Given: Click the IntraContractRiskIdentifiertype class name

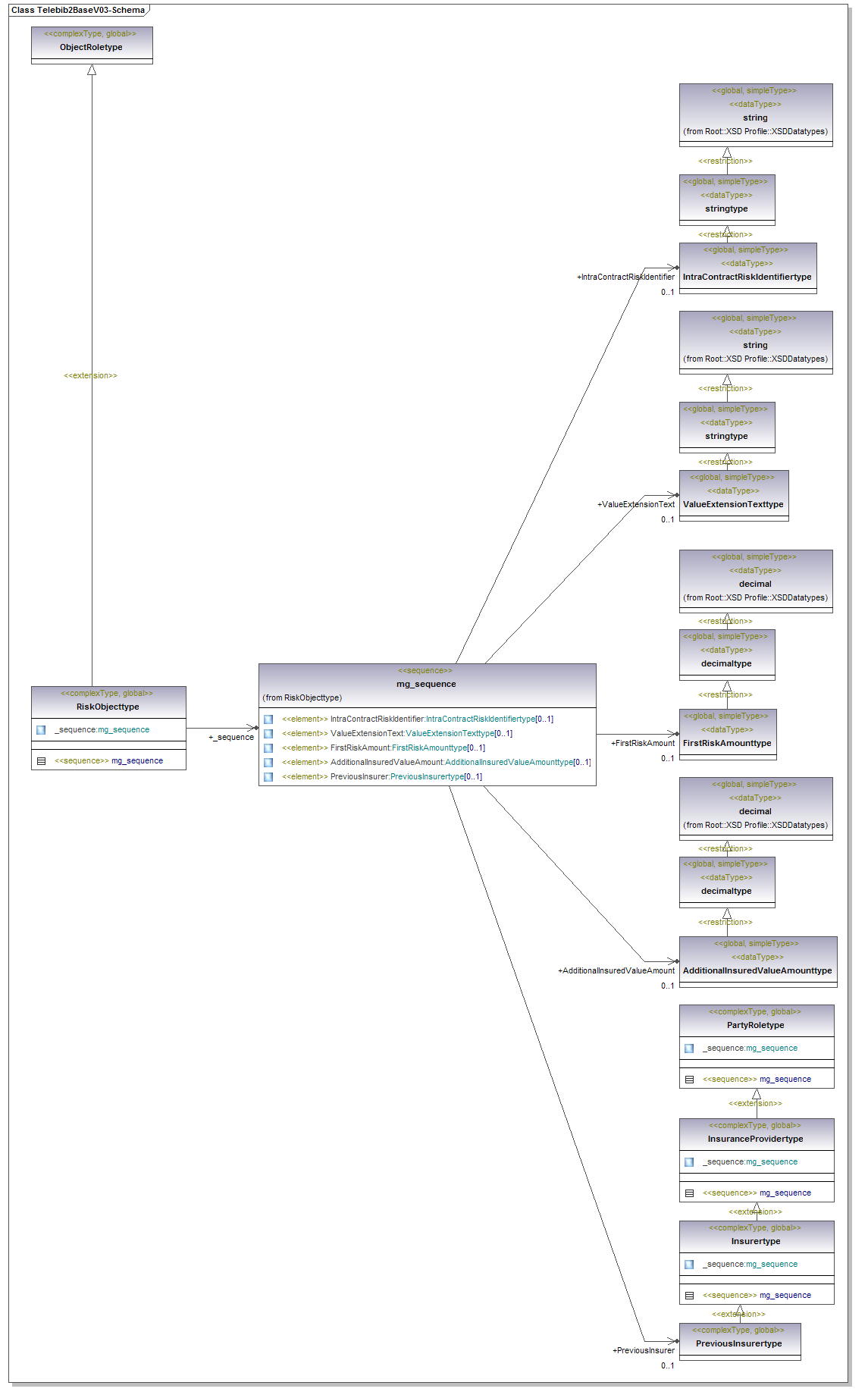Looking at the screenshot, I should (x=747, y=277).
